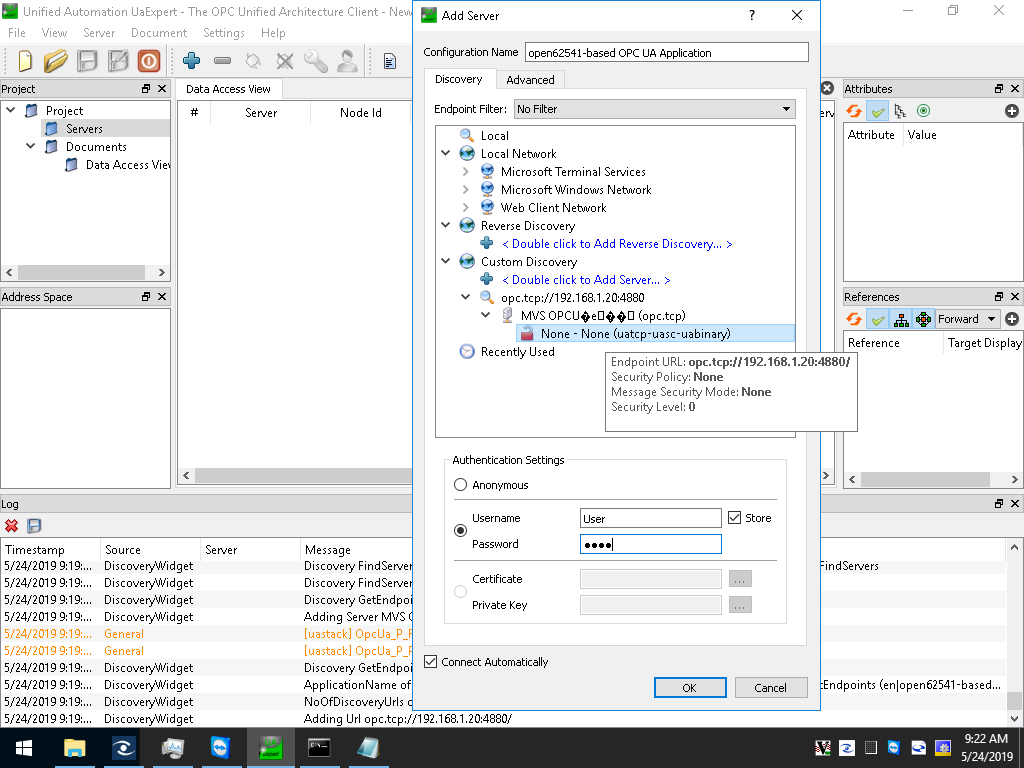Expand the Web Client Network node
1024x768 pixels.
point(466,208)
